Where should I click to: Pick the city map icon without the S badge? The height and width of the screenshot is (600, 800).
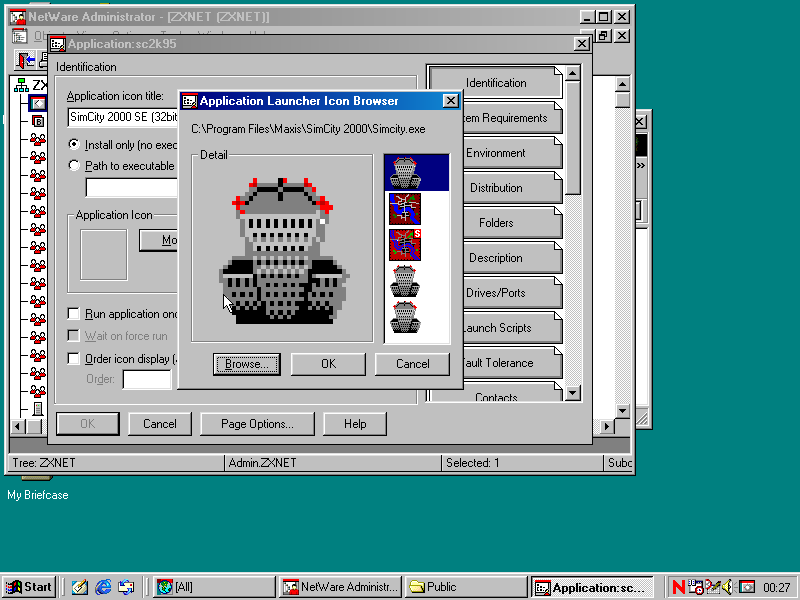tap(405, 209)
